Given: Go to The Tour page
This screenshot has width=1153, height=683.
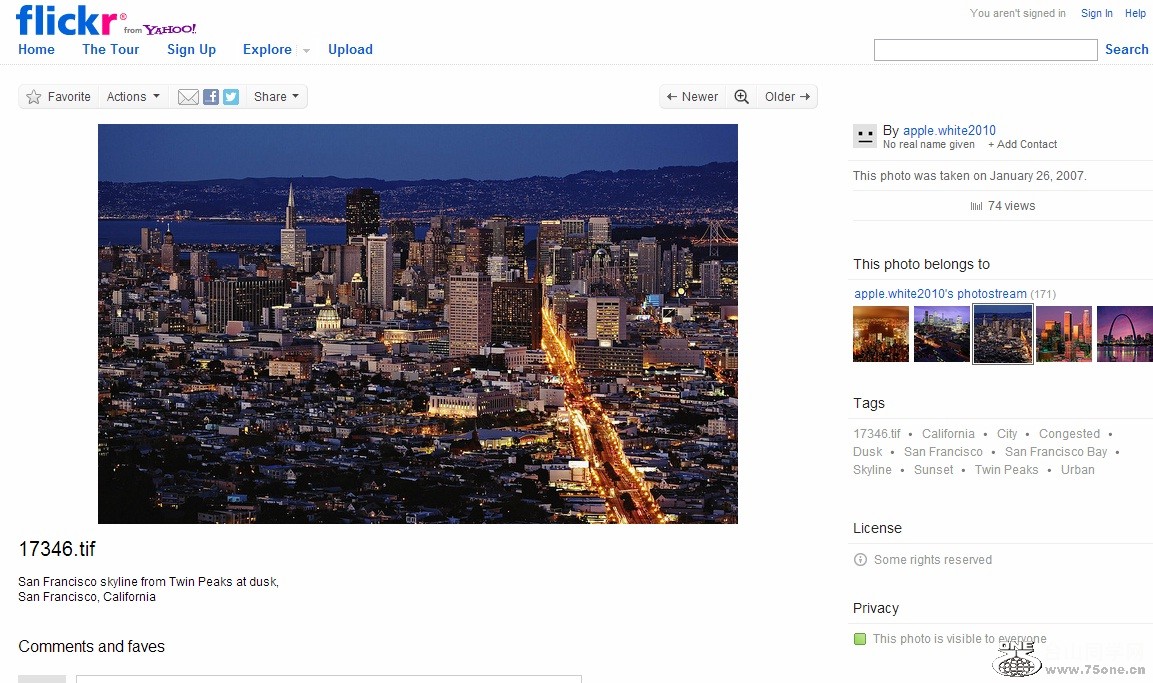Looking at the screenshot, I should 111,49.
